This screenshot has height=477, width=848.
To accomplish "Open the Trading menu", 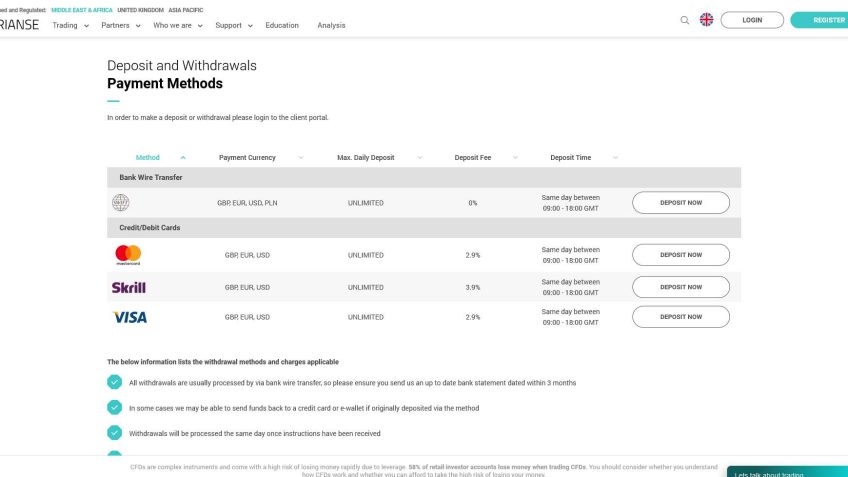I will pos(70,25).
